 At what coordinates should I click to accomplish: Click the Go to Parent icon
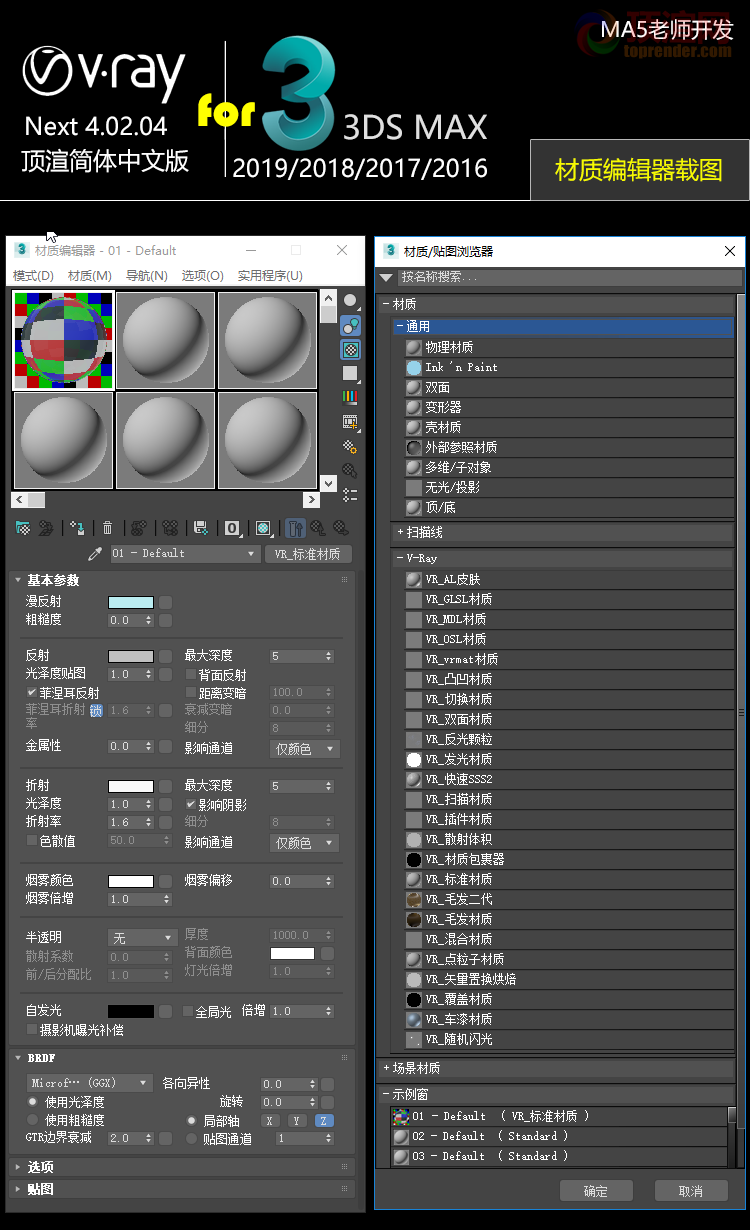tap(317, 527)
